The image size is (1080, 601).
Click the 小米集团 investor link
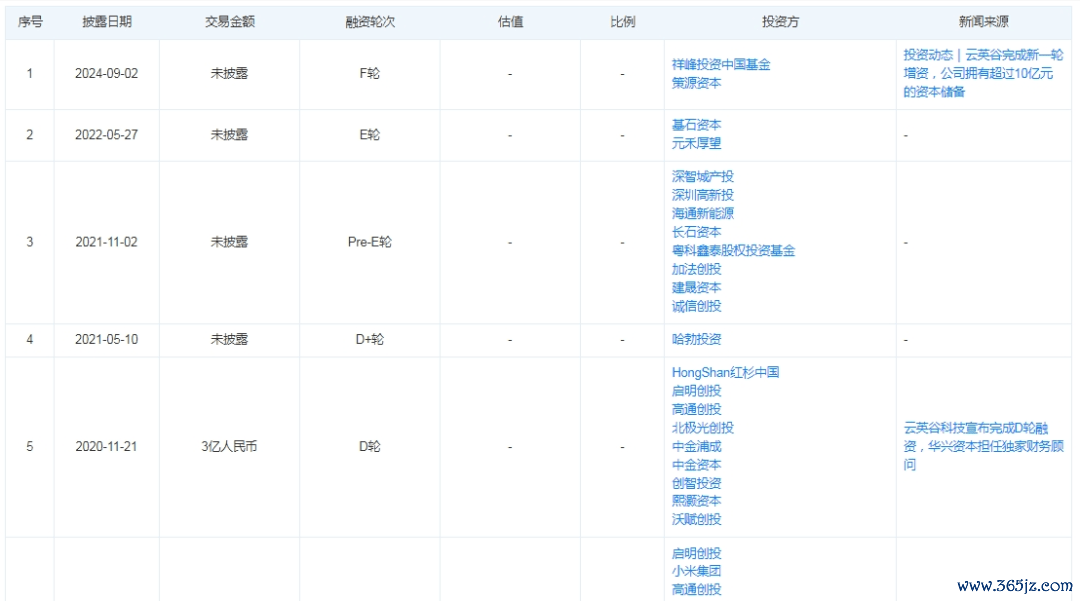point(696,571)
